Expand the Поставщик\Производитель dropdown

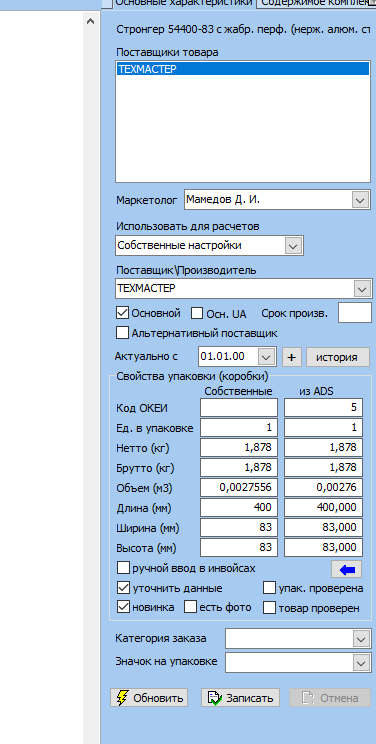click(363, 288)
